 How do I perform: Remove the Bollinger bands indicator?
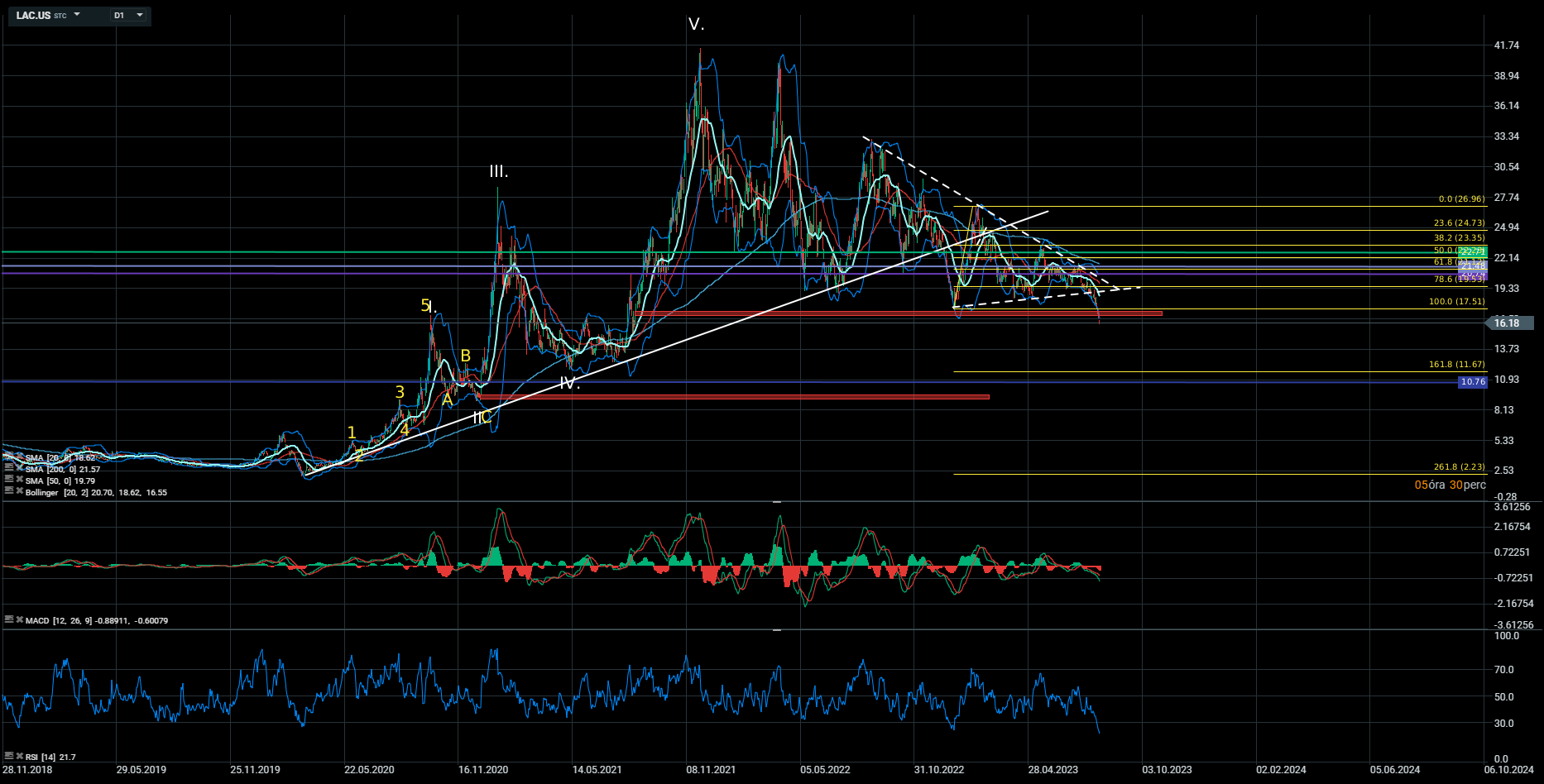tap(19, 491)
